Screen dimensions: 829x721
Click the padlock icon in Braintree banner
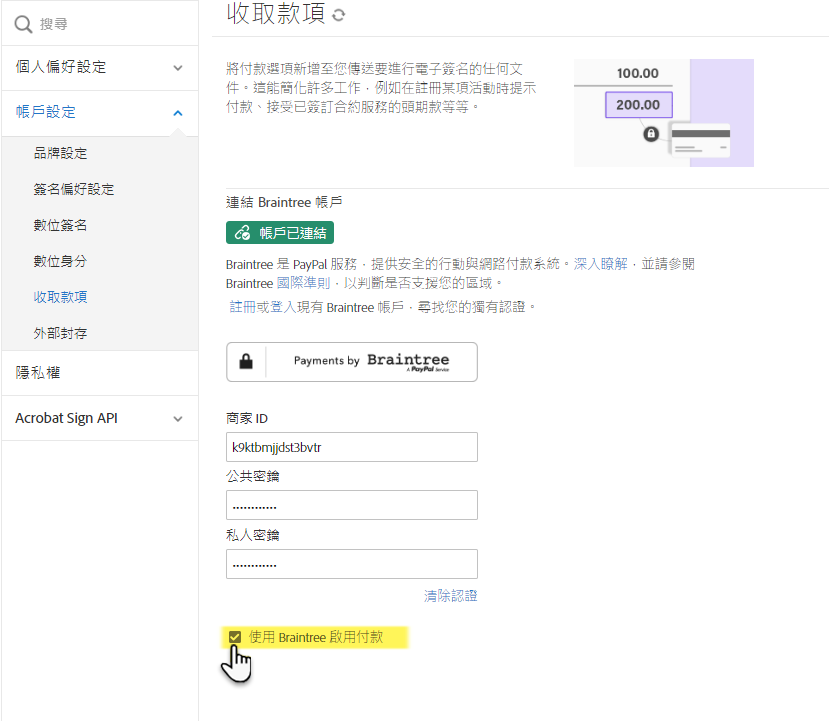246,362
